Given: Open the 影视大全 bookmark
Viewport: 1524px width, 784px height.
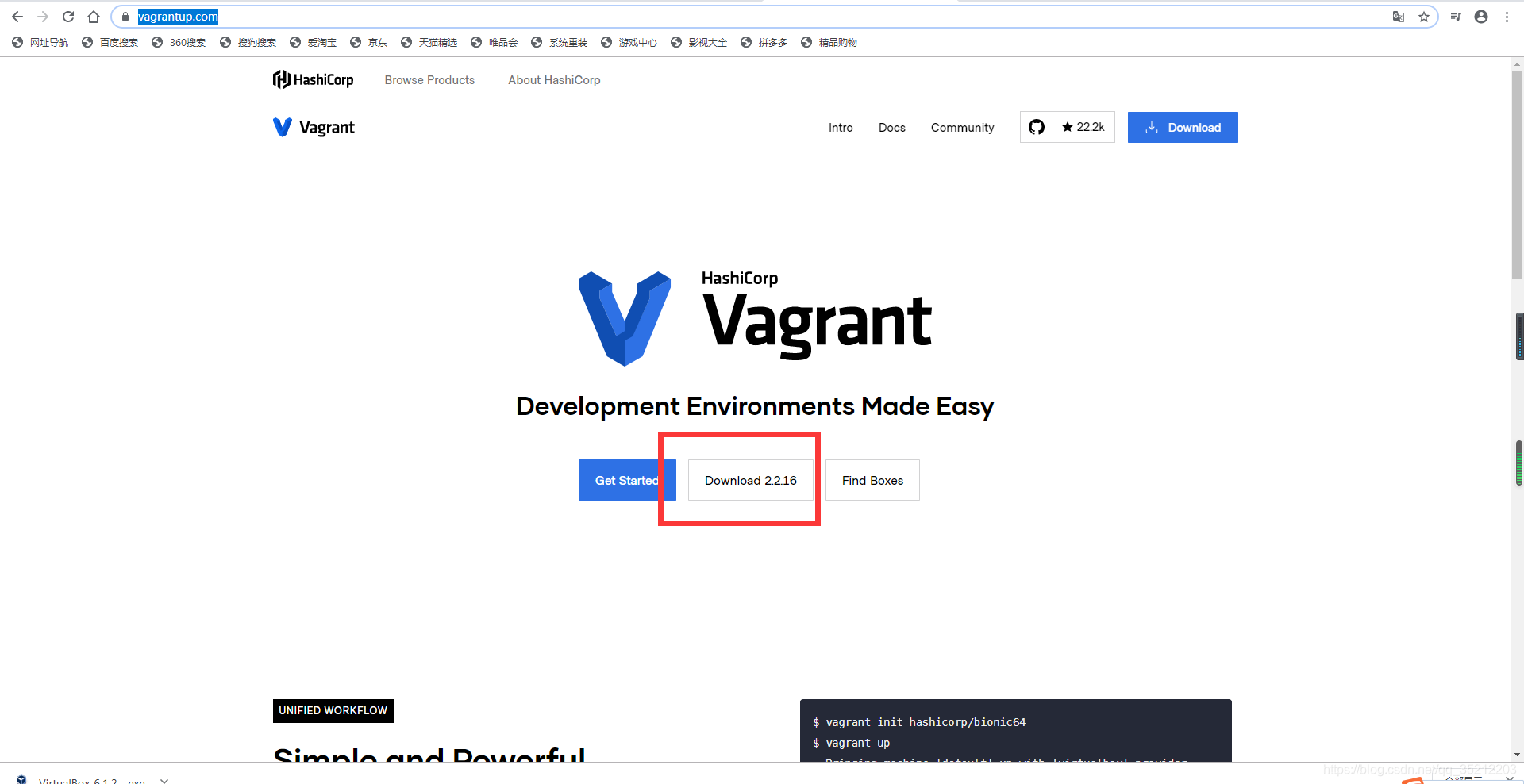Looking at the screenshot, I should coord(699,42).
